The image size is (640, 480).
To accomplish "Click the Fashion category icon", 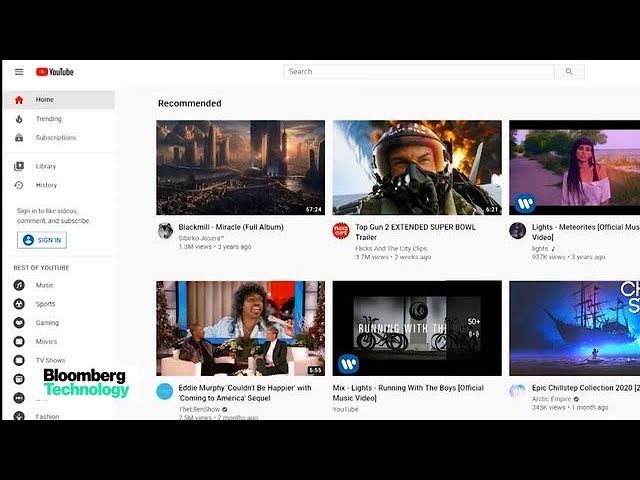I will point(19,416).
